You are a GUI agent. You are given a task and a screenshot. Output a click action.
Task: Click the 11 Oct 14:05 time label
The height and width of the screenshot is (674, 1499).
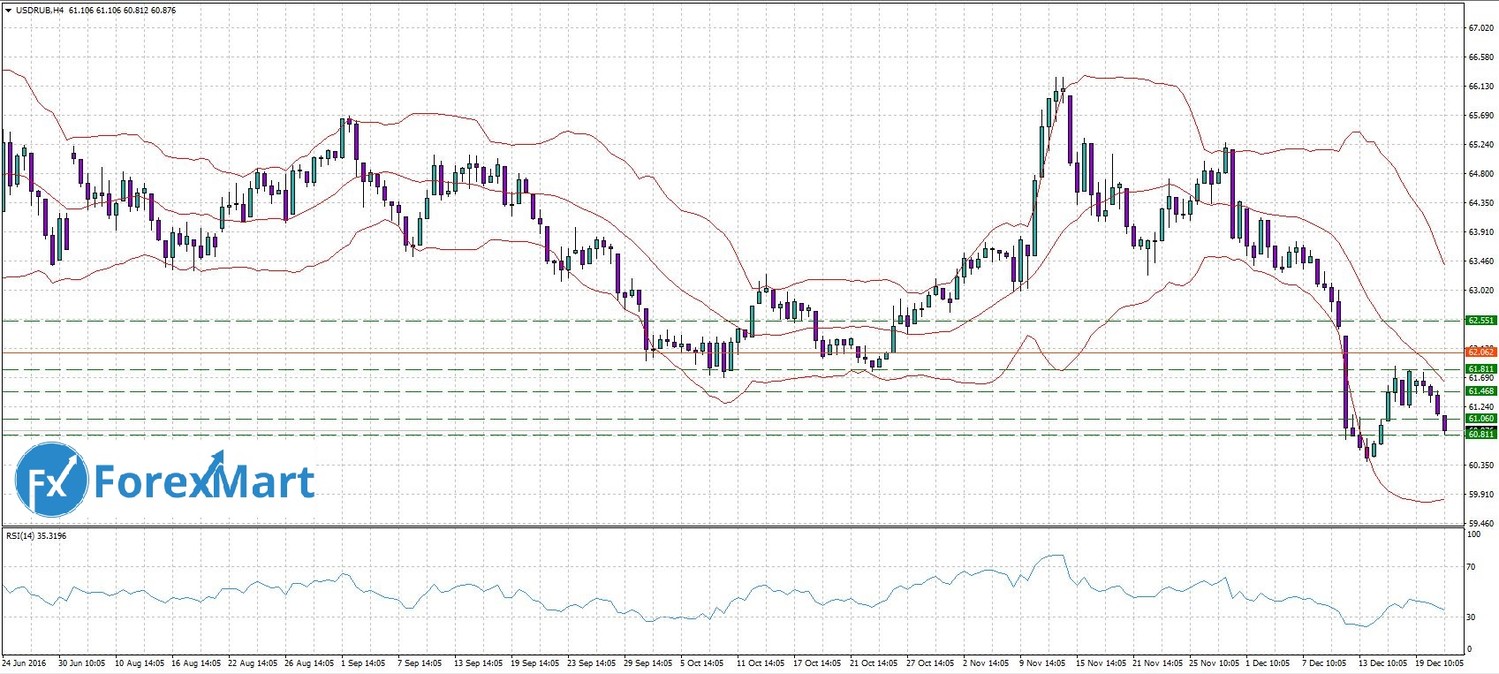[x=761, y=662]
